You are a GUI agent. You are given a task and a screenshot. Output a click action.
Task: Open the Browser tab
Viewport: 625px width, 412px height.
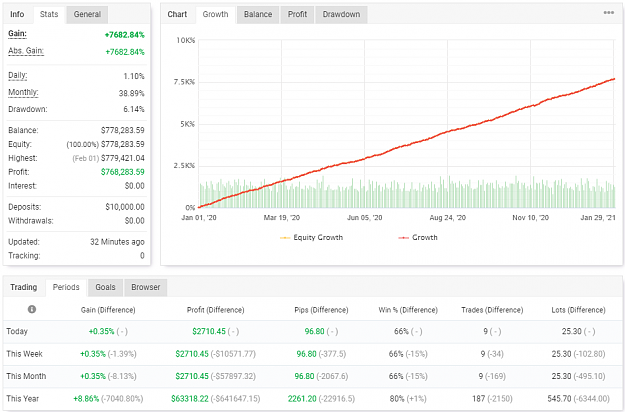145,287
